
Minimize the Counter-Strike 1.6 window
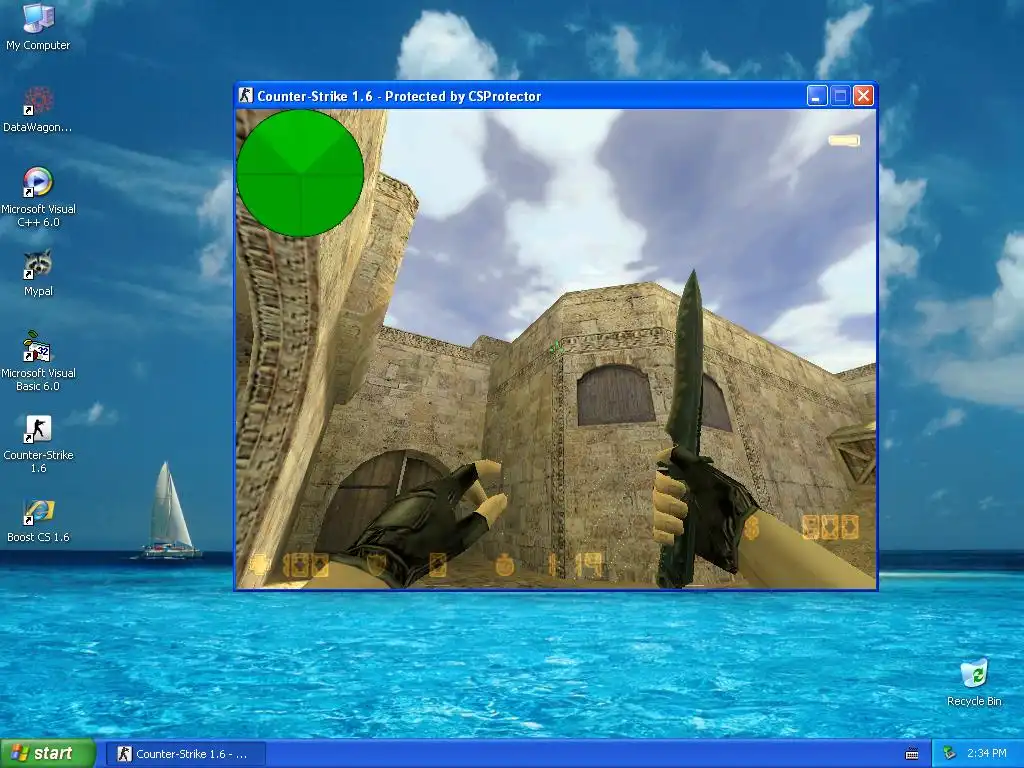click(x=817, y=96)
